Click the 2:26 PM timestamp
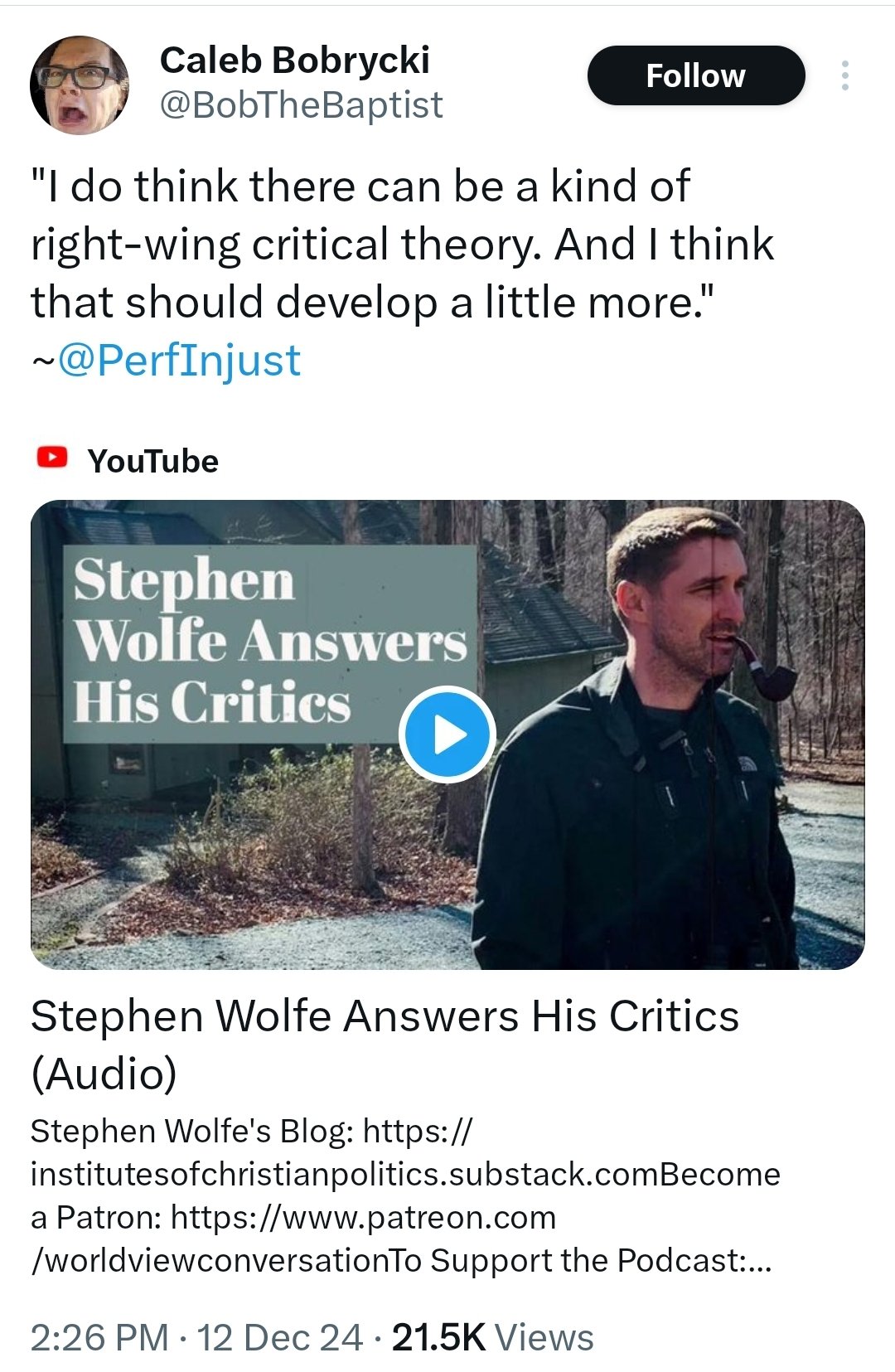 point(99,1338)
